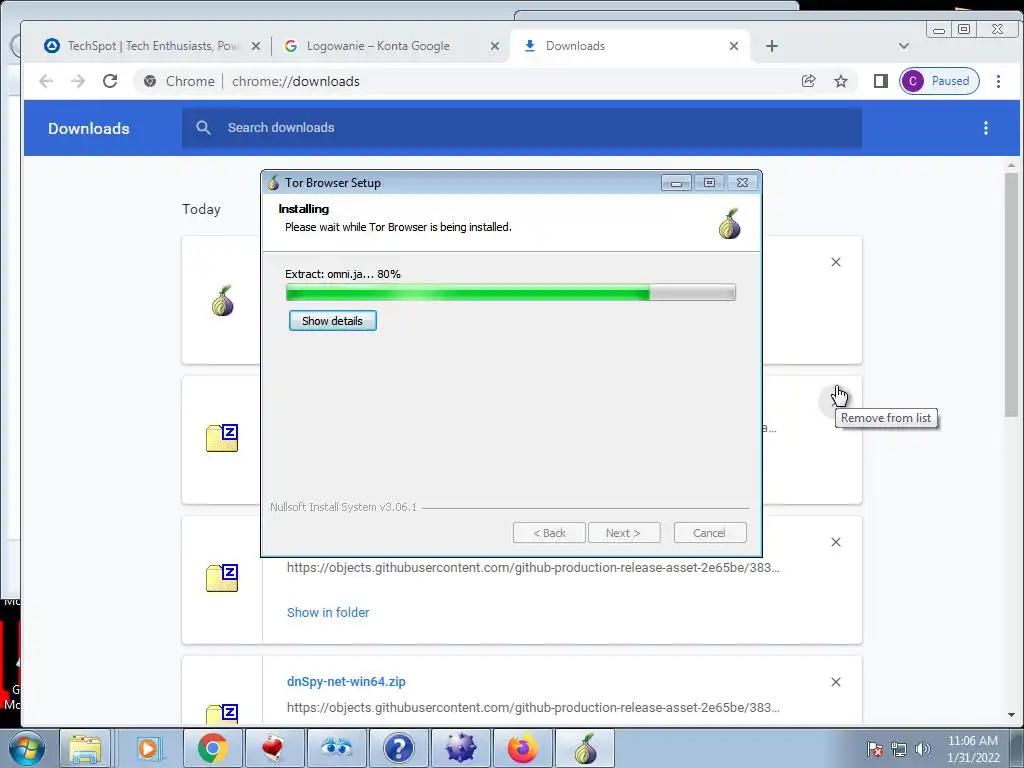Open Firefox from the taskbar

point(522,748)
